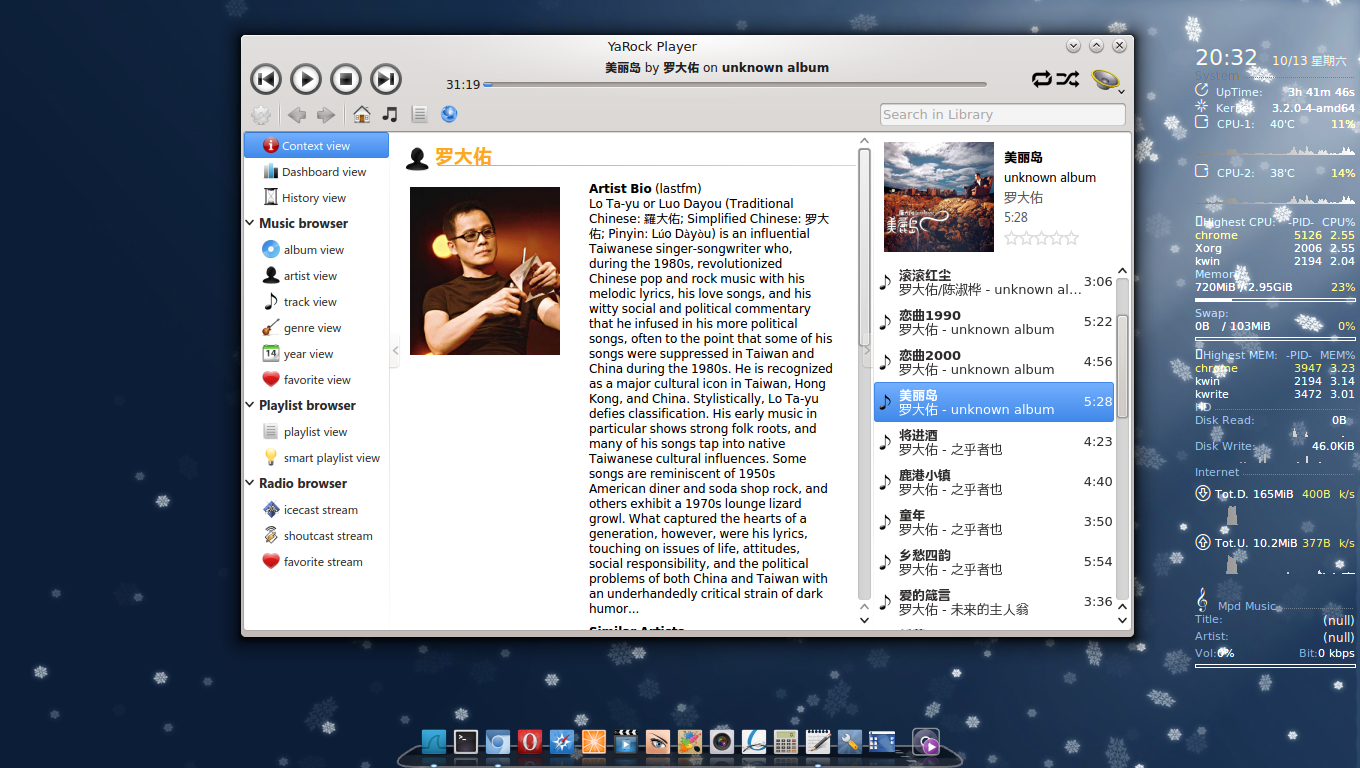Click the Artist Bio lastfm heading
1360x768 pixels.
pos(645,188)
